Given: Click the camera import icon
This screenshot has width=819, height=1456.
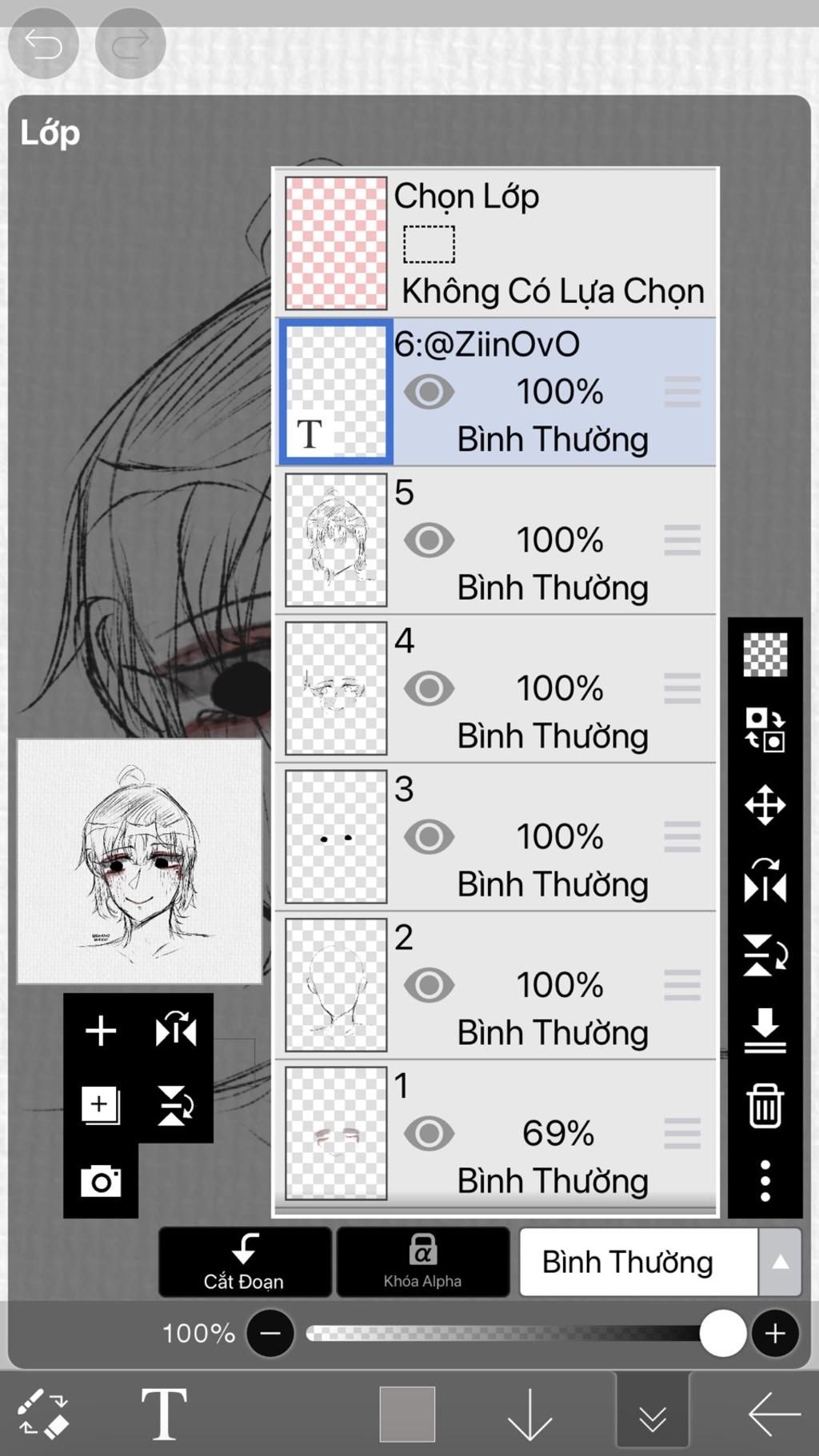Looking at the screenshot, I should coord(101,1181).
